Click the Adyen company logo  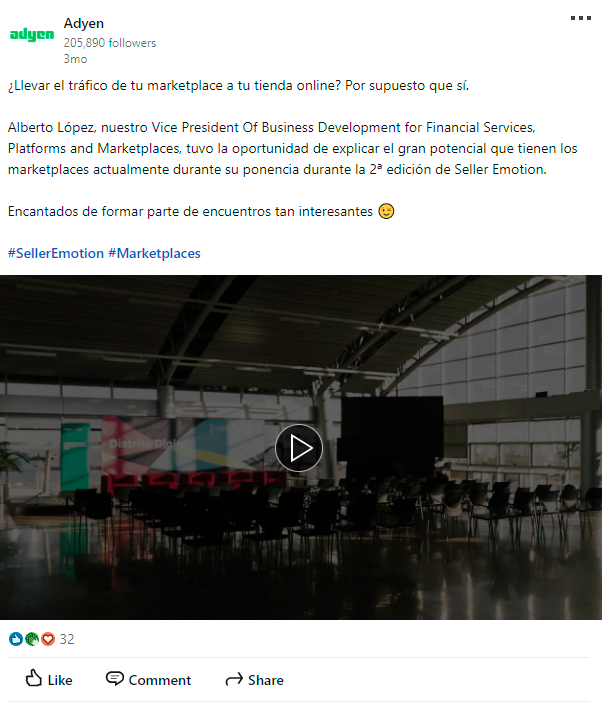tap(32, 34)
